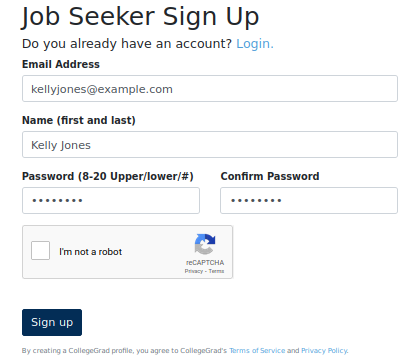The height and width of the screenshot is (360, 420).
Task: Focus the Email Address input field
Action: pos(210,89)
